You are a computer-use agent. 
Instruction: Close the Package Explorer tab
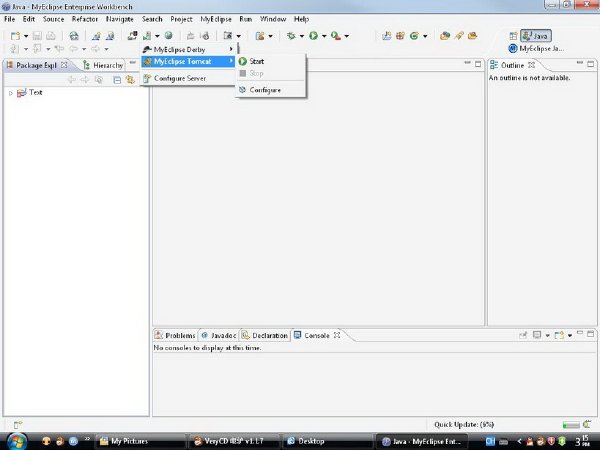click(64, 65)
